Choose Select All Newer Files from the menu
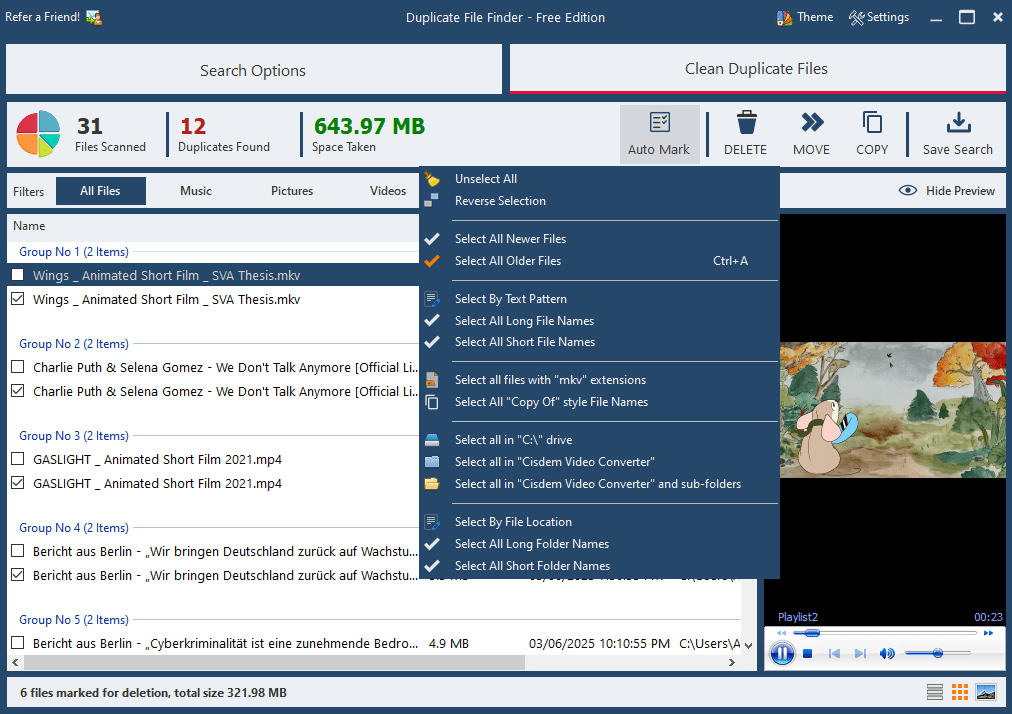 pyautogui.click(x=510, y=239)
